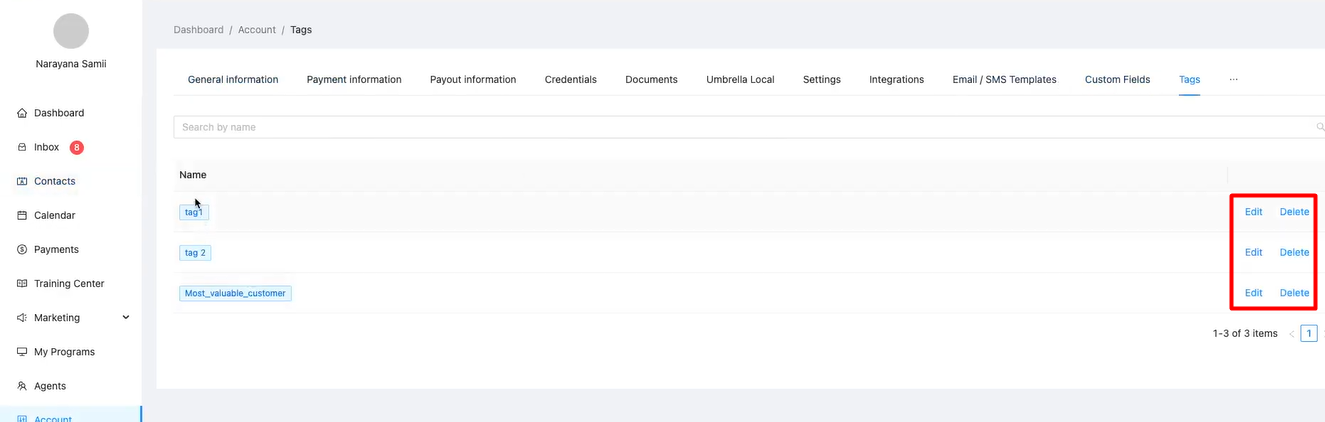Screen dimensions: 1325x422
Task: Edit the Most_valuable_customer tag
Action: (x=1253, y=293)
